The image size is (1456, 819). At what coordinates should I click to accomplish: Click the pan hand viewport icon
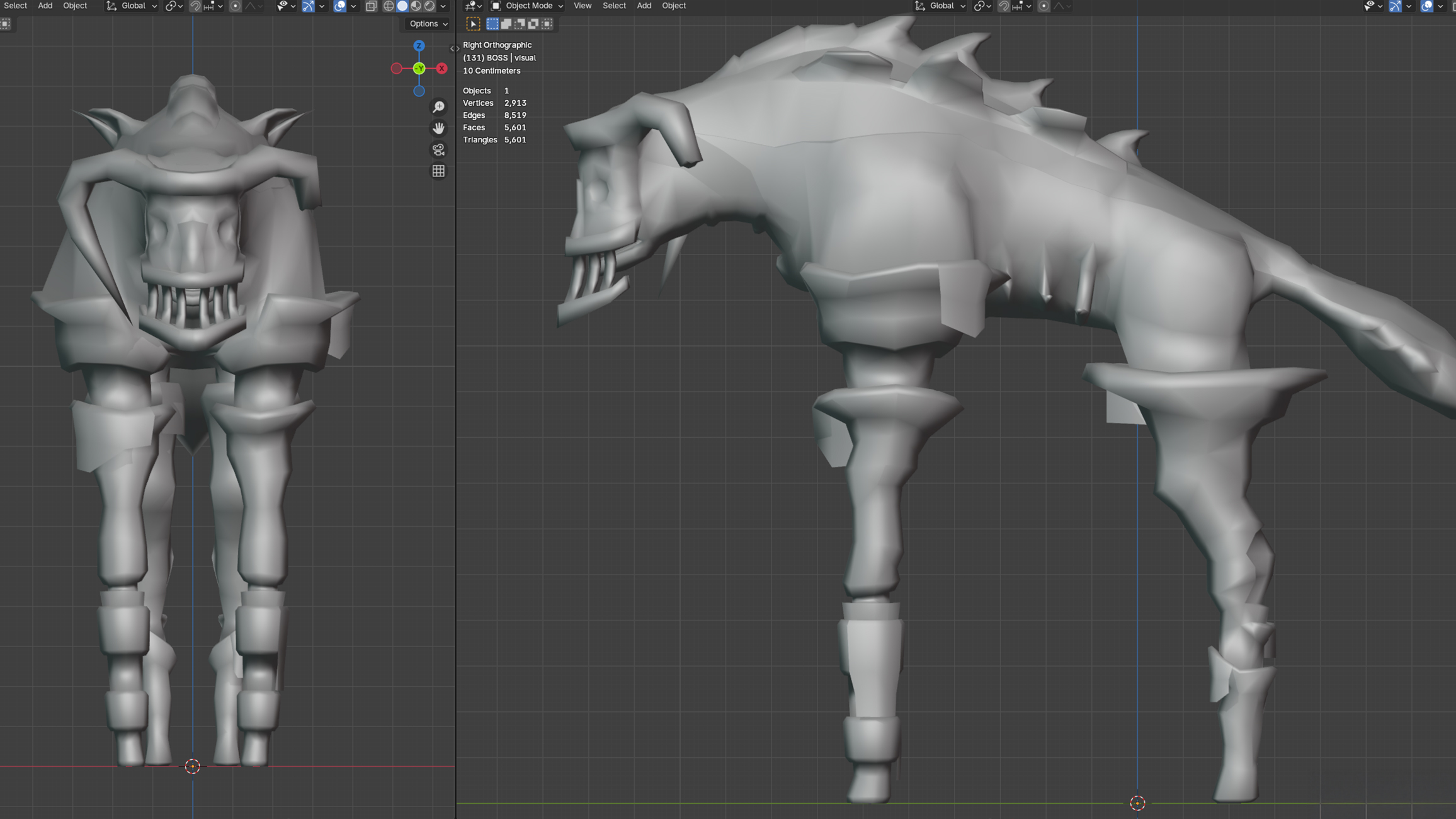438,129
